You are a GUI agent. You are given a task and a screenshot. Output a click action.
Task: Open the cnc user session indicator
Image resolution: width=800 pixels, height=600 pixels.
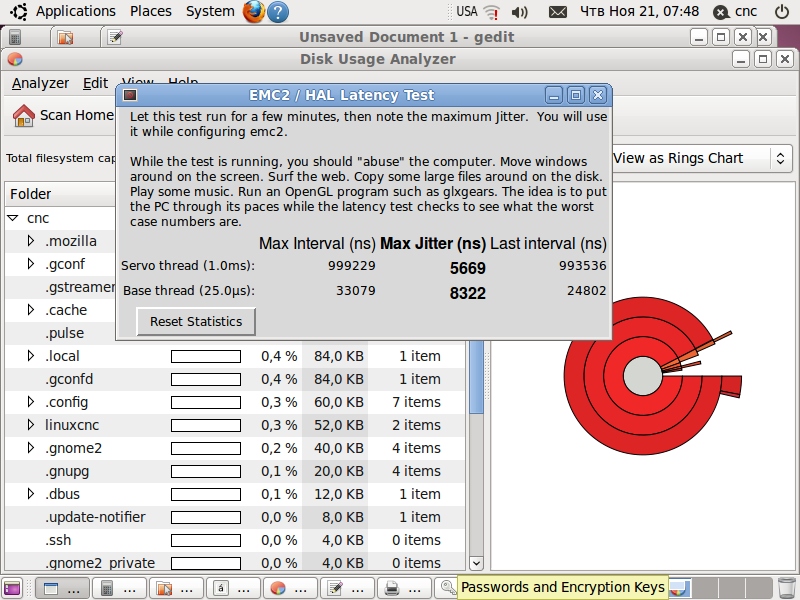pos(735,12)
